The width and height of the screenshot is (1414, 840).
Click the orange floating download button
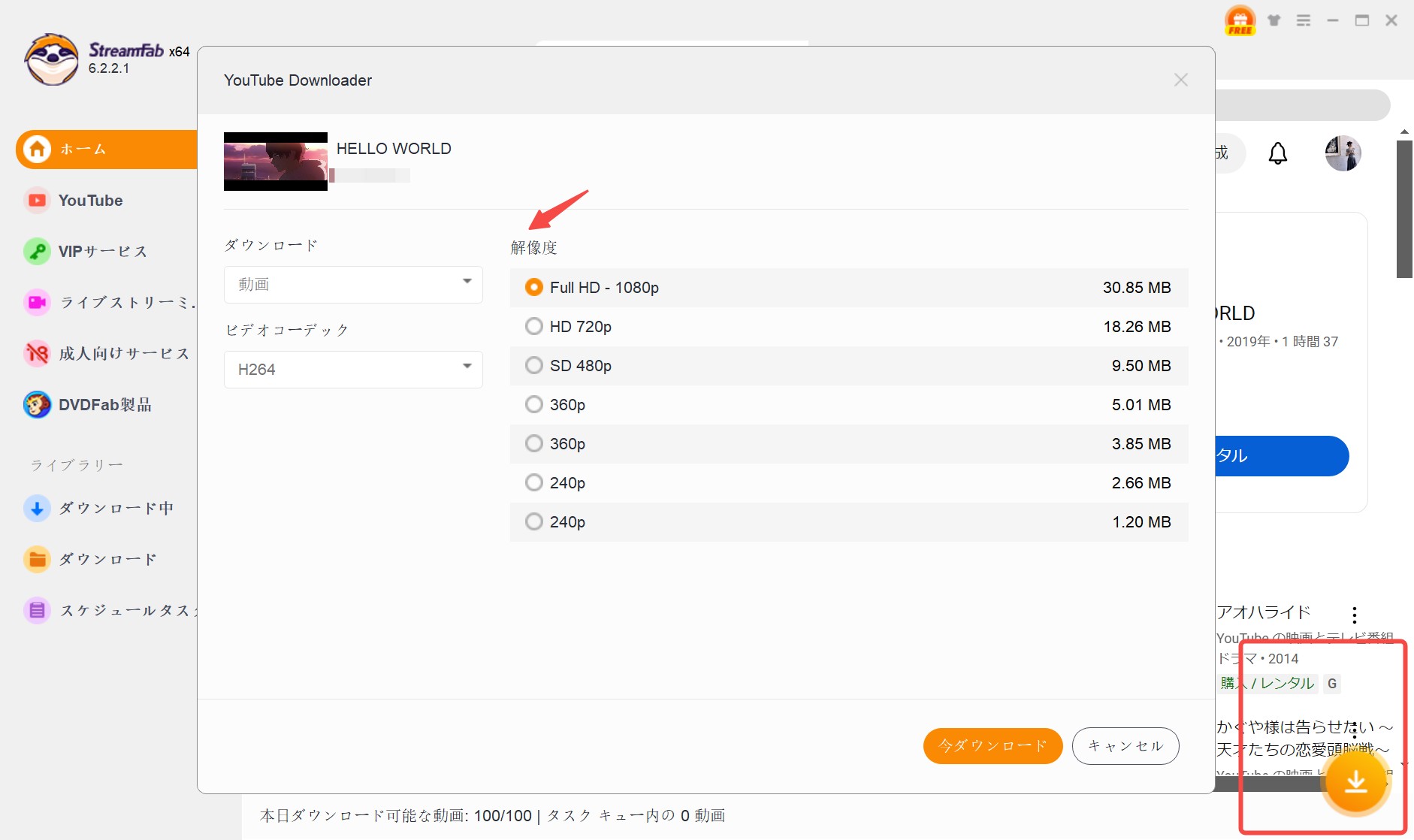click(x=1355, y=781)
